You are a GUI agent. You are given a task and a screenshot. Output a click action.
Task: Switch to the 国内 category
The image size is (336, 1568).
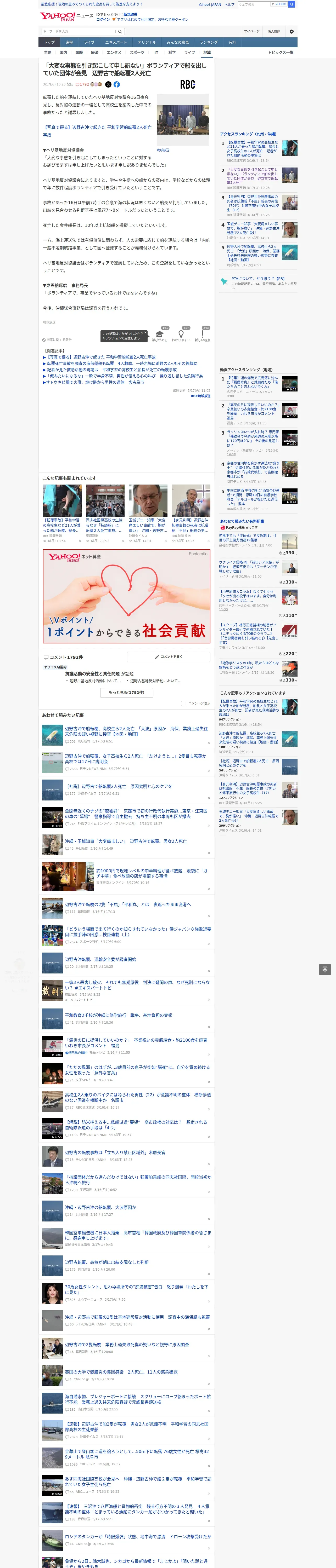[63, 53]
